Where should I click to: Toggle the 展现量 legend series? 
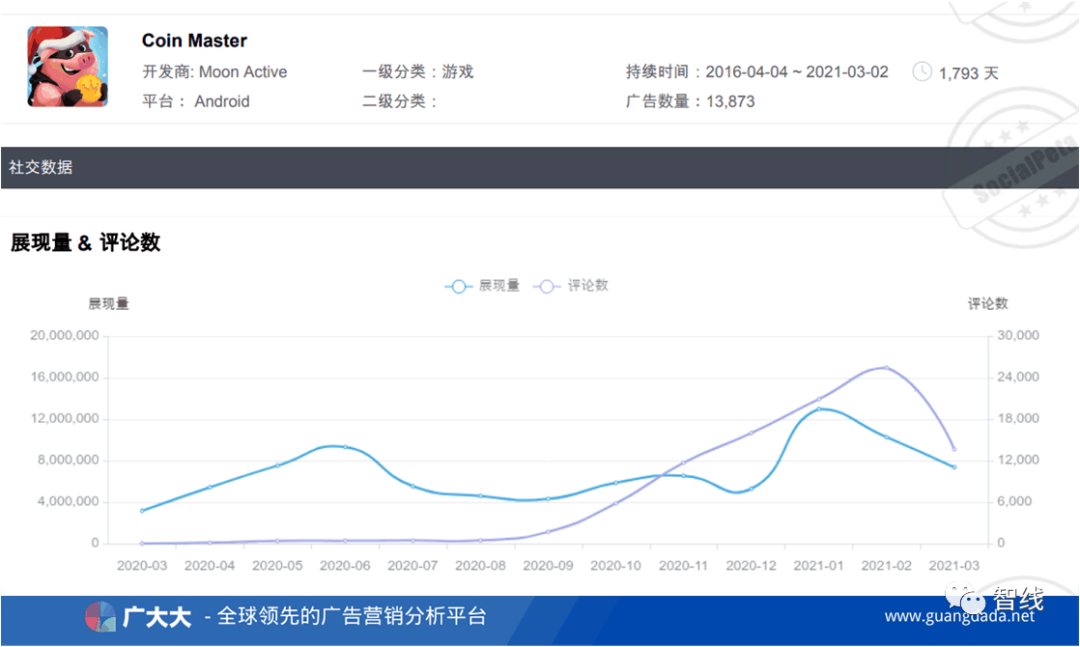483,286
